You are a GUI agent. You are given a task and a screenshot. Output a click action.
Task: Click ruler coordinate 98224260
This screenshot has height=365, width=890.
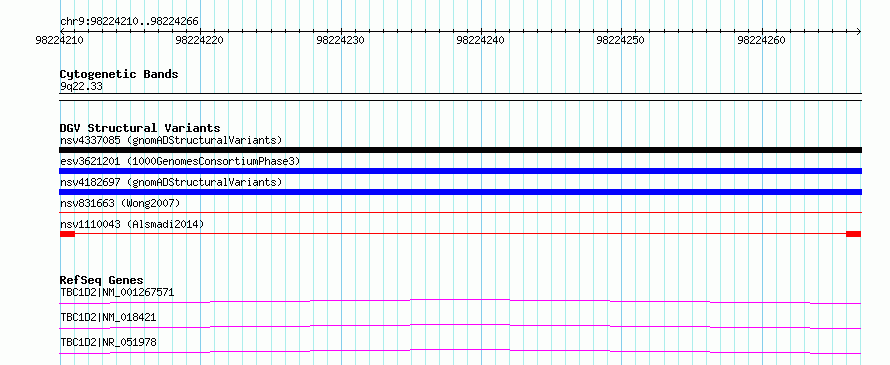tap(761, 40)
